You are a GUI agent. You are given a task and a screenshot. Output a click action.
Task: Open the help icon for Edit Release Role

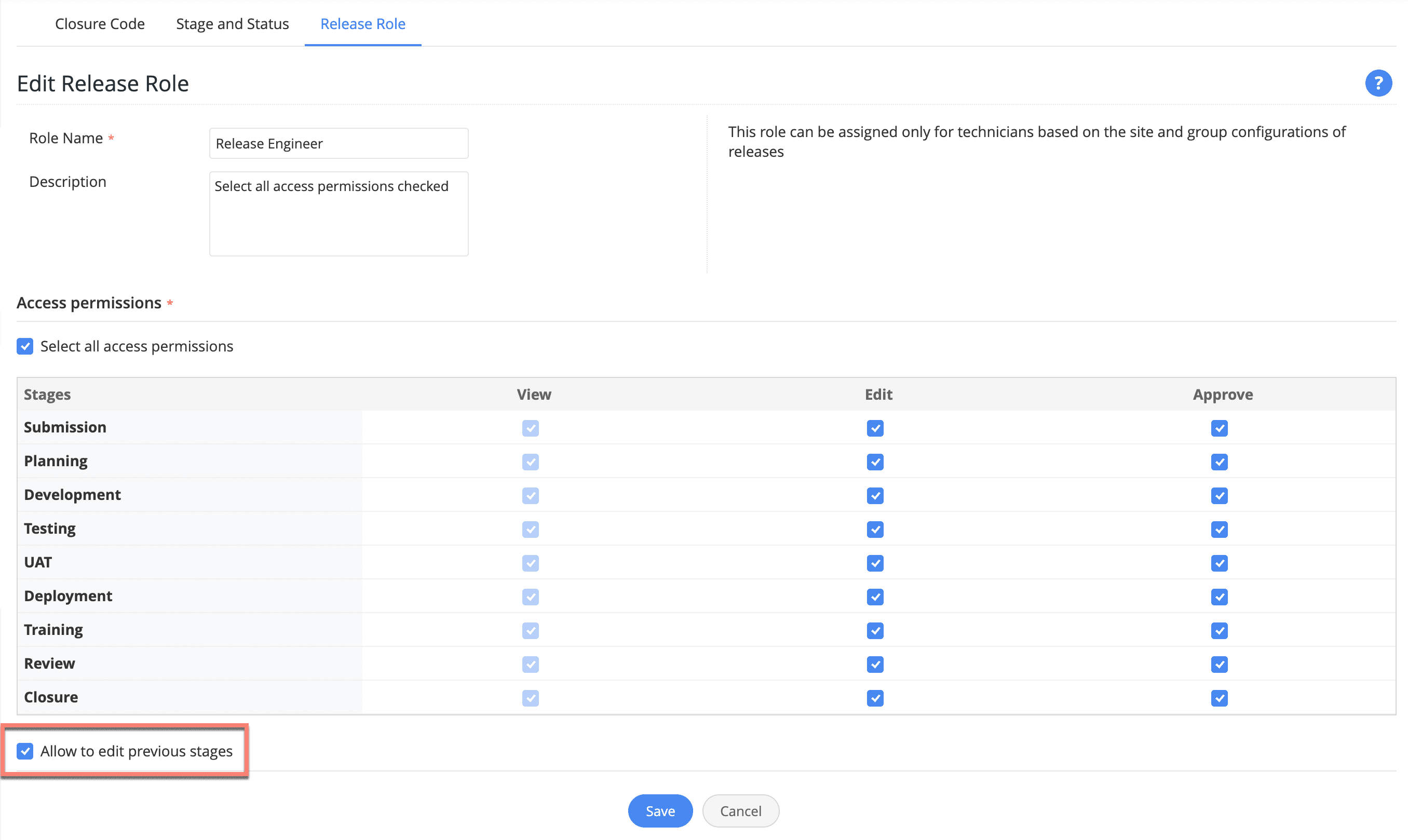(x=1379, y=83)
